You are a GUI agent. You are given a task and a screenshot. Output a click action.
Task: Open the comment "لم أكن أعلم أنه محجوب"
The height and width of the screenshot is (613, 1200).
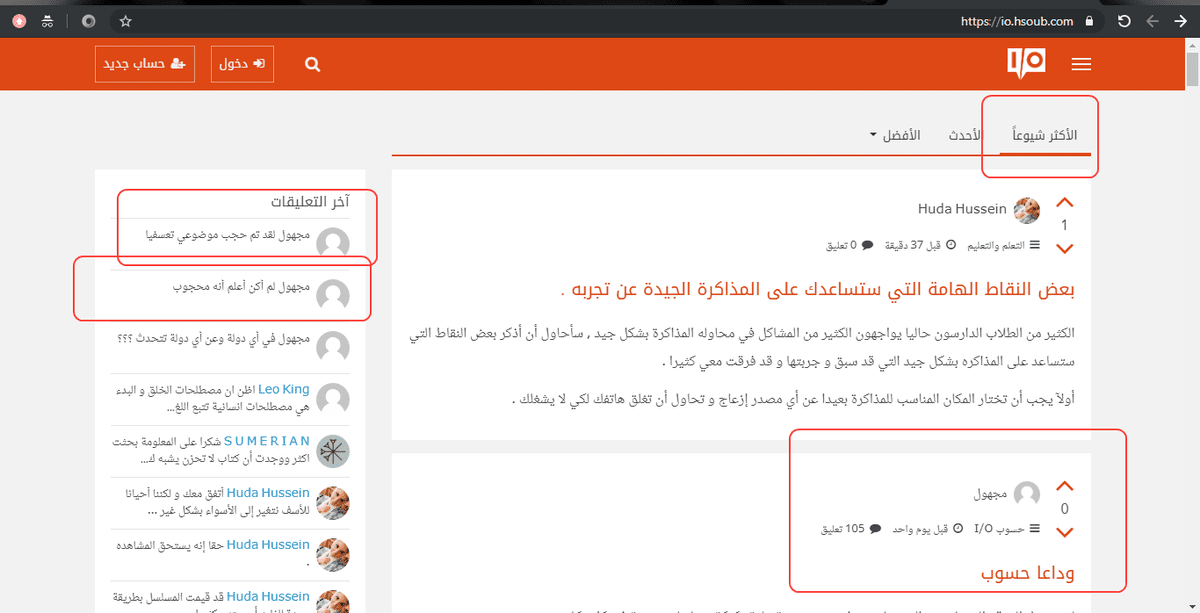pyautogui.click(x=223, y=288)
